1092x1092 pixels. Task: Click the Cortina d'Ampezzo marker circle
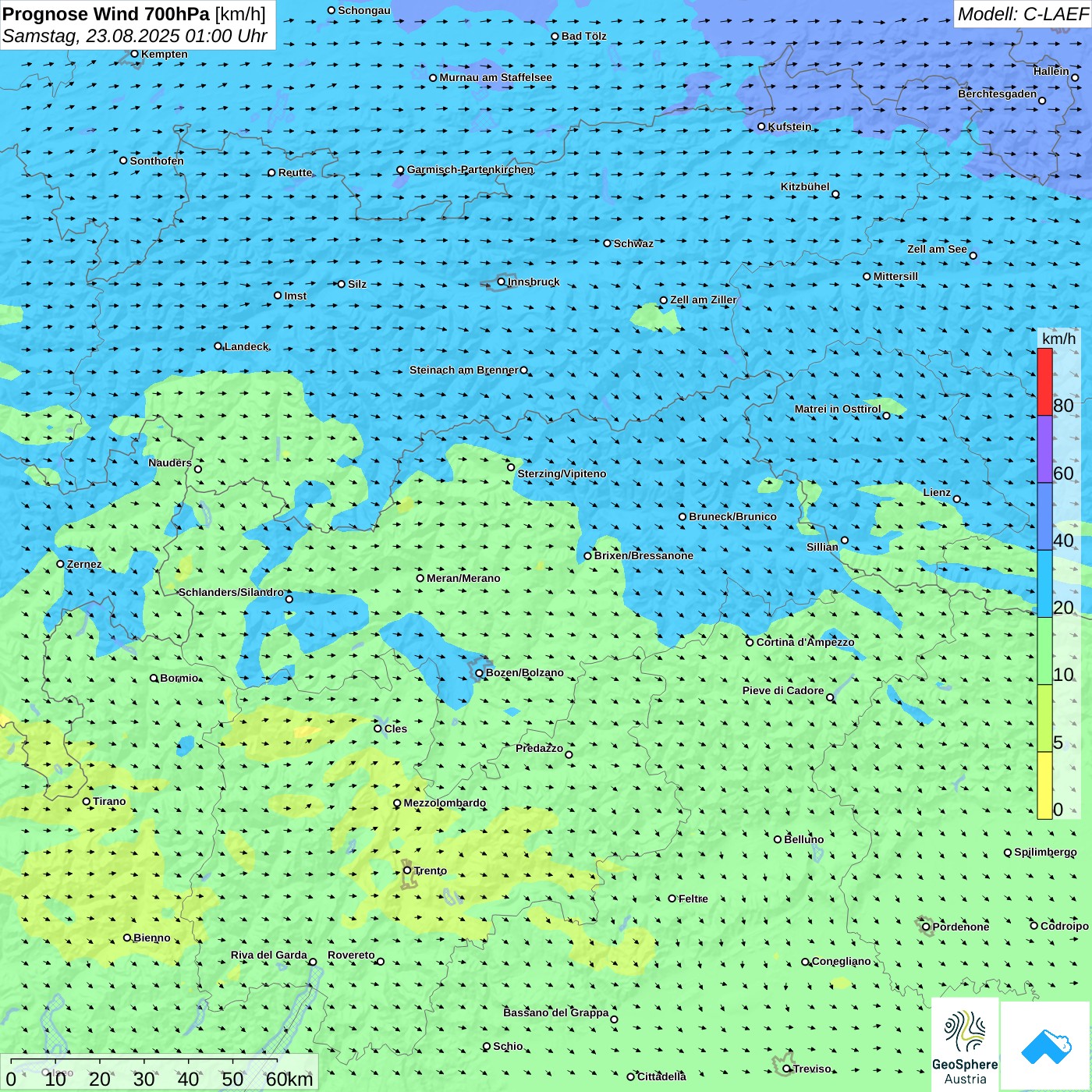point(750,643)
